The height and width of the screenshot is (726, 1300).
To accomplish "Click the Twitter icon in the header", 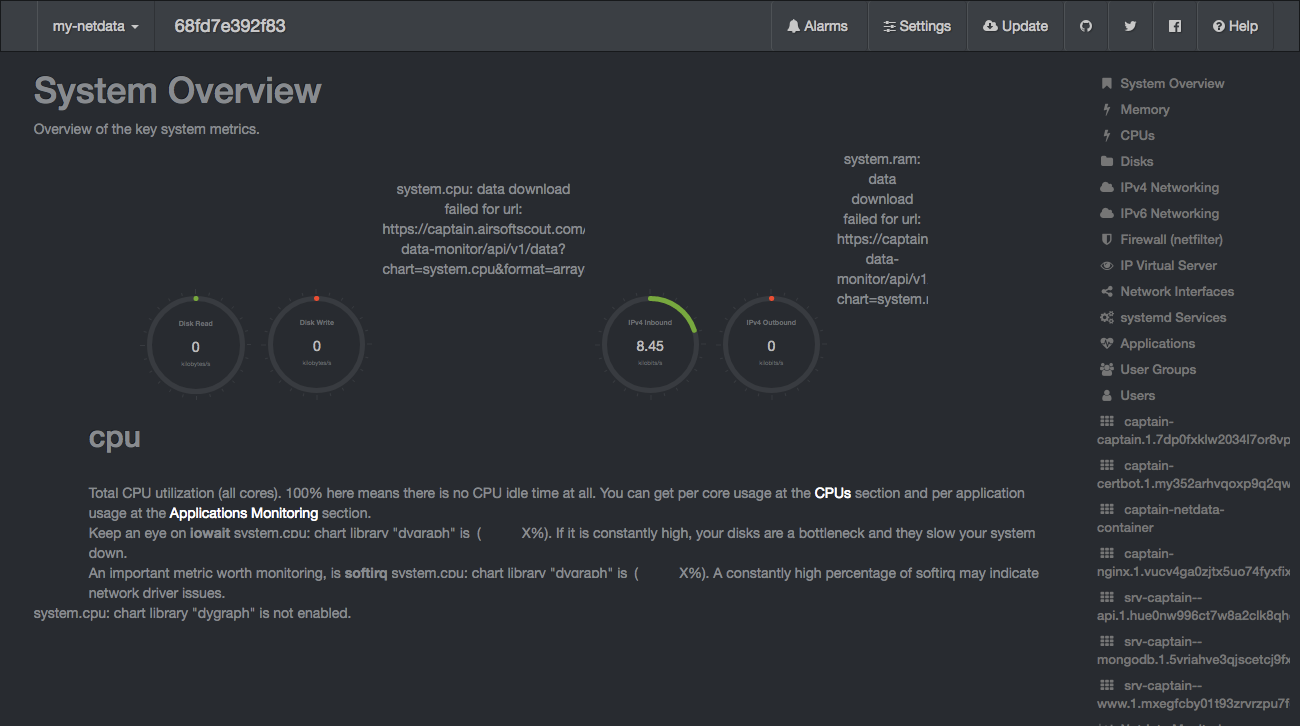I will coord(1130,25).
